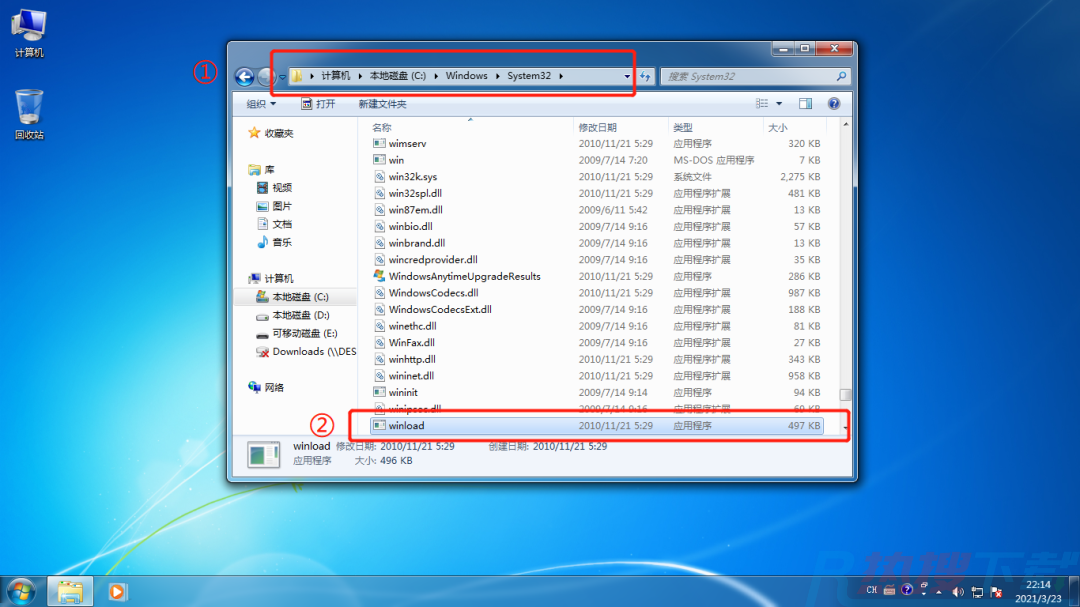Image resolution: width=1080 pixels, height=607 pixels.
Task: Click the vertical scrollbar thumb in the file list
Action: pyautogui.click(x=845, y=395)
